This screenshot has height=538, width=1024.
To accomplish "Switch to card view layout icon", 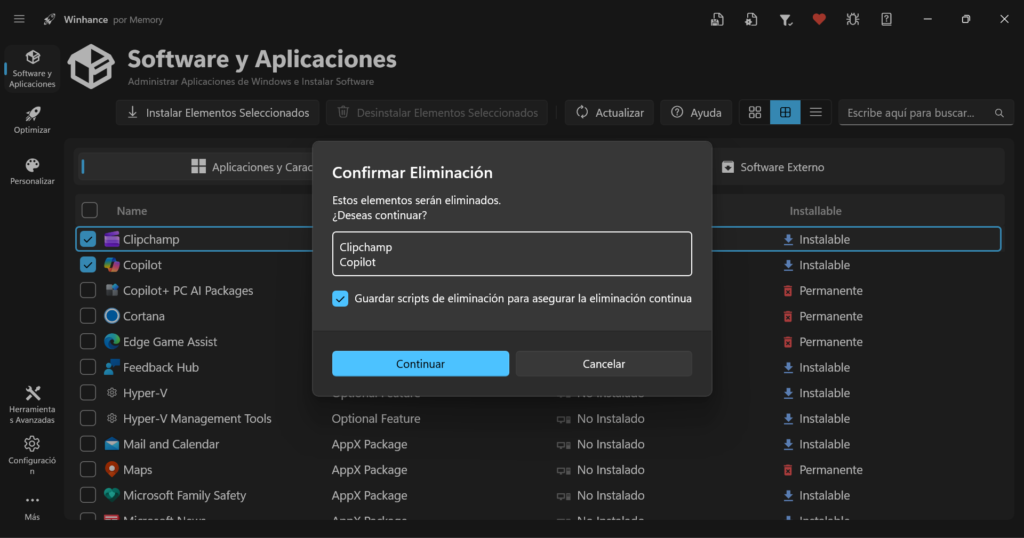I will [755, 112].
